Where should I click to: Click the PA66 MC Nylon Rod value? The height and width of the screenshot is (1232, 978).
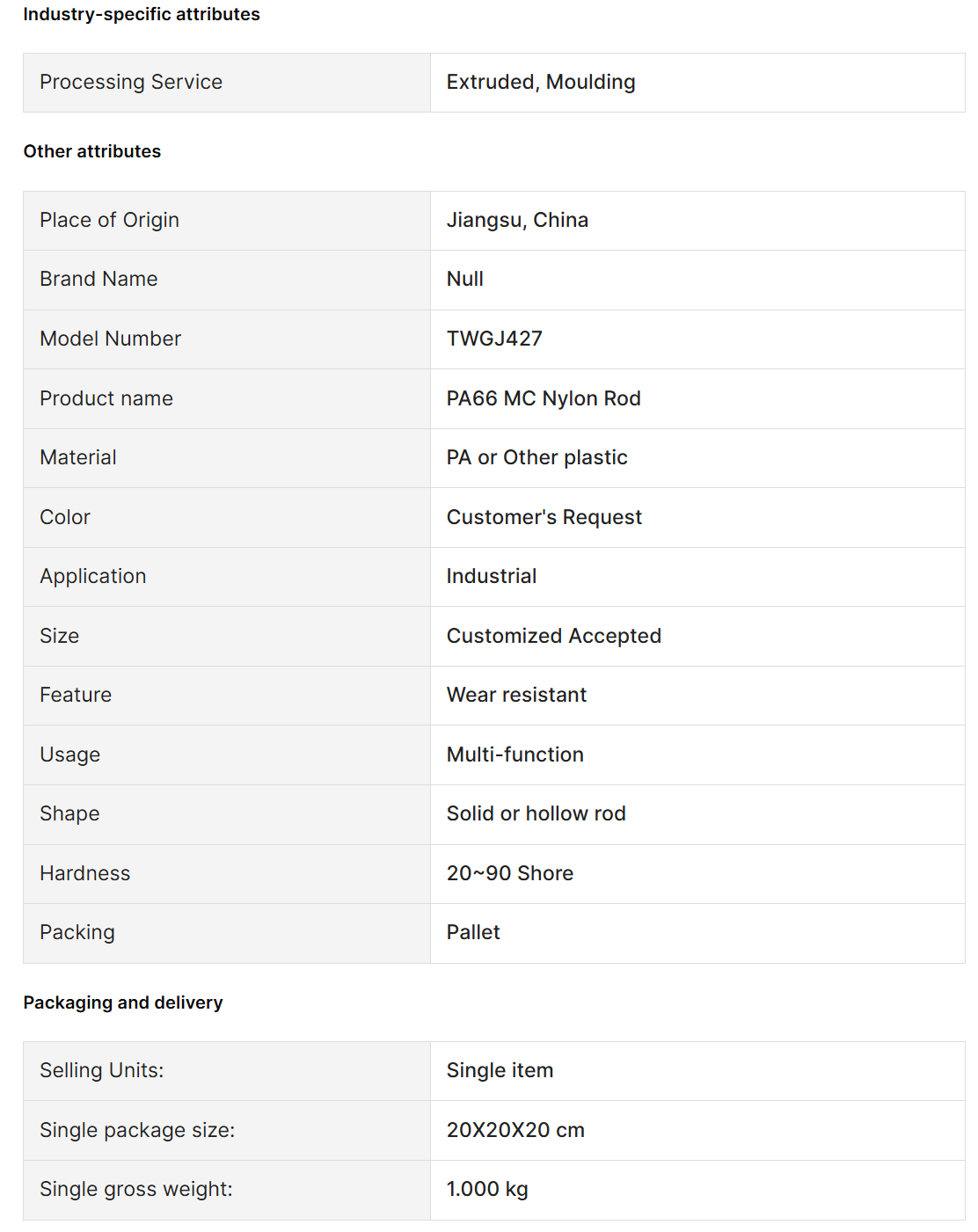544,398
